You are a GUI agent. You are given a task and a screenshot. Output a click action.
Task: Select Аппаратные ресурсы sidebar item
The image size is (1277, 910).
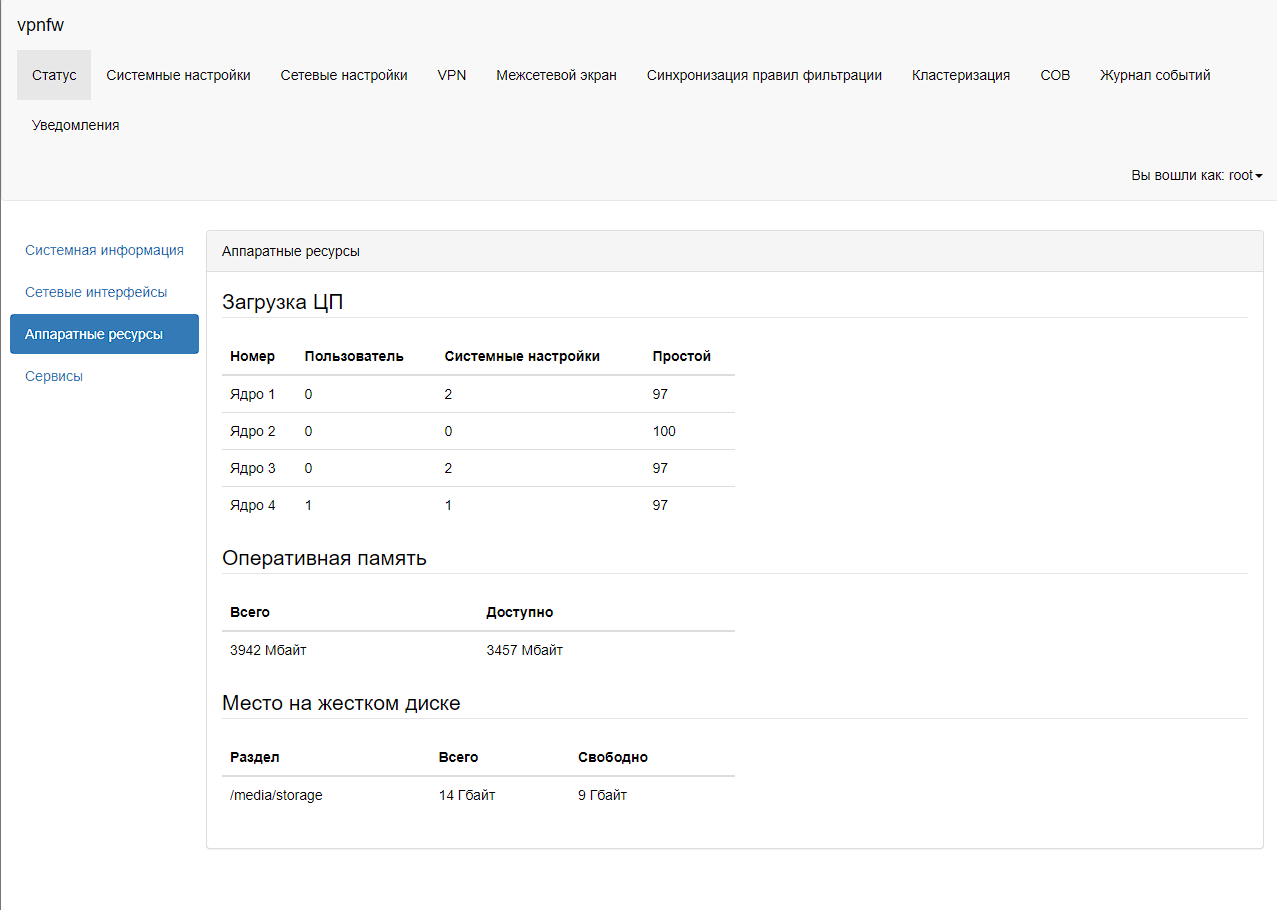click(104, 334)
